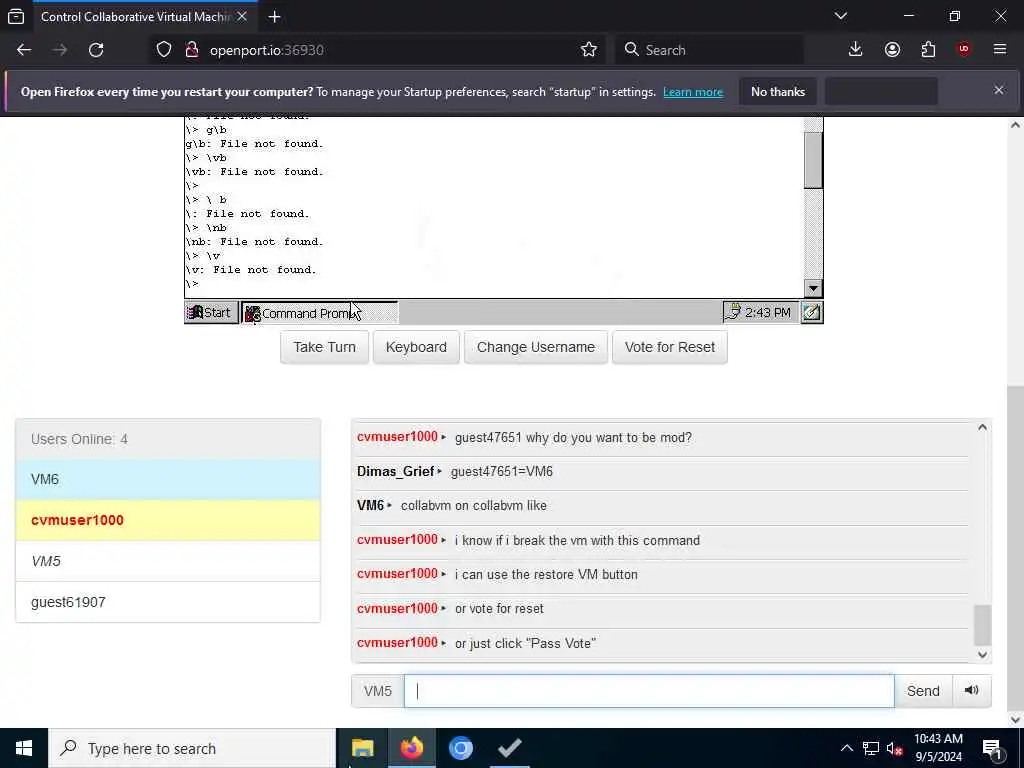Click the chat scrollbar thumb
This screenshot has height=768, width=1024.
pos(982,625)
